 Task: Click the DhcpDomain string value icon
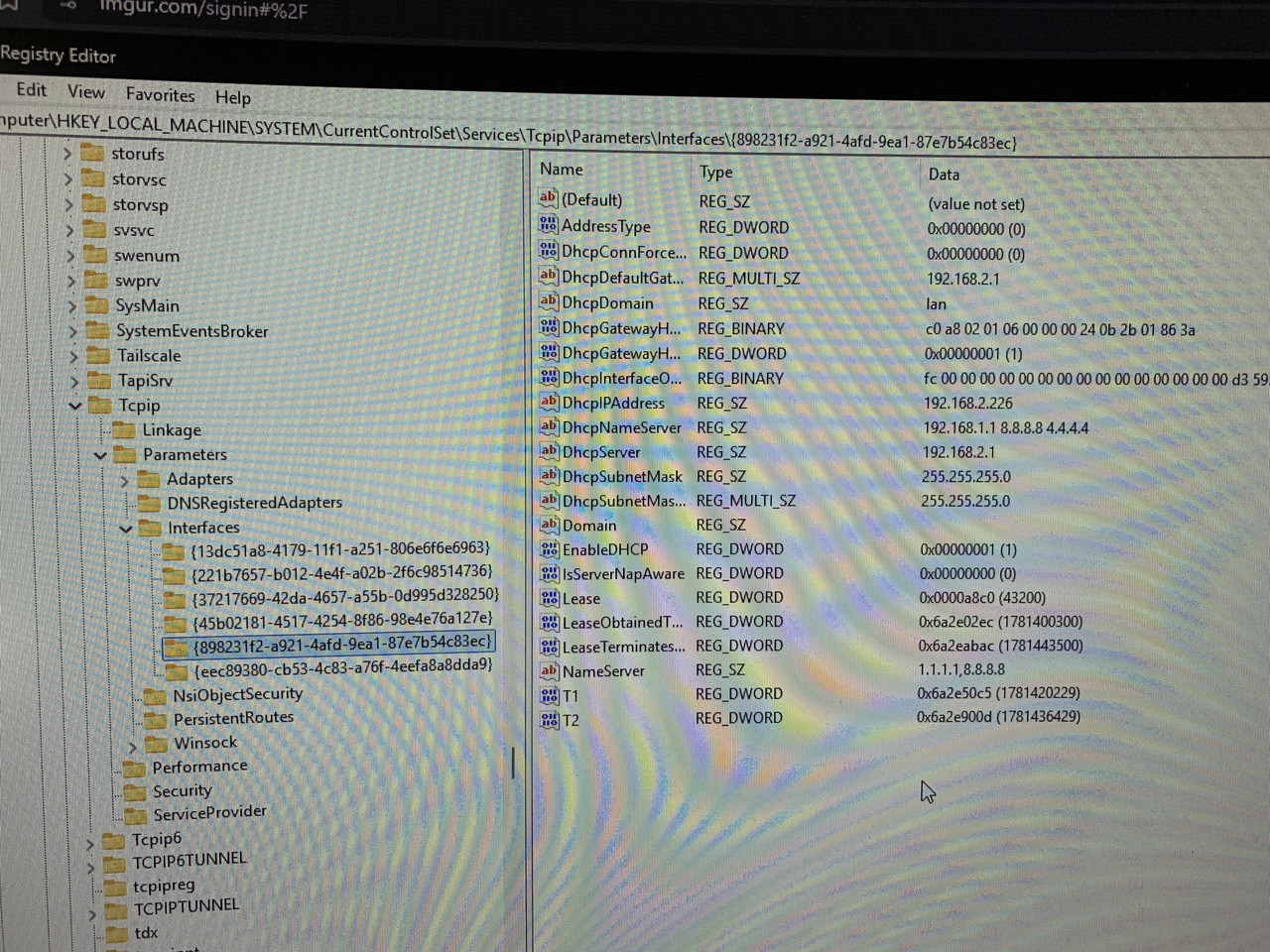tap(548, 301)
